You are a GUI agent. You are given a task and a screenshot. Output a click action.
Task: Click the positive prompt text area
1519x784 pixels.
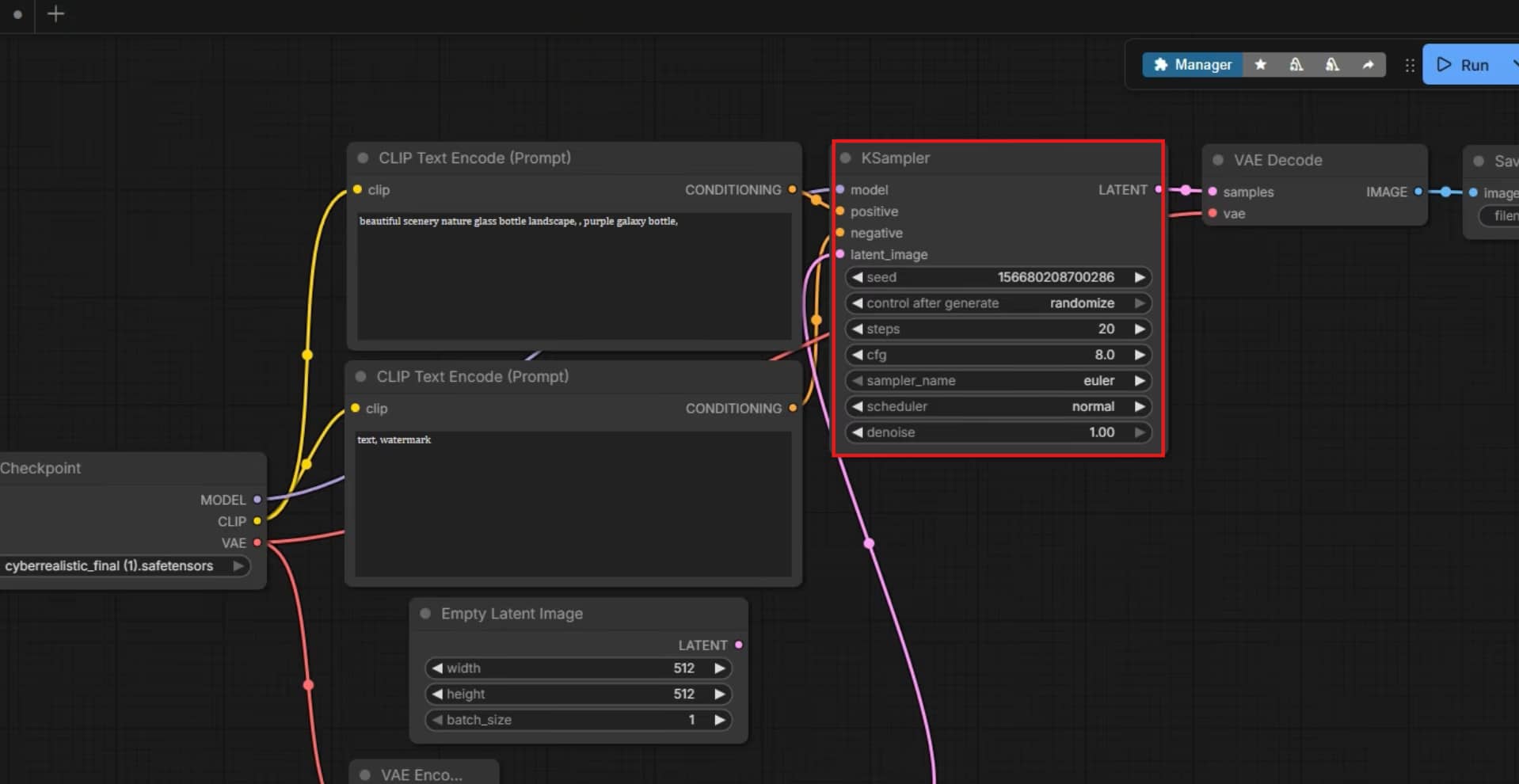[x=574, y=276]
